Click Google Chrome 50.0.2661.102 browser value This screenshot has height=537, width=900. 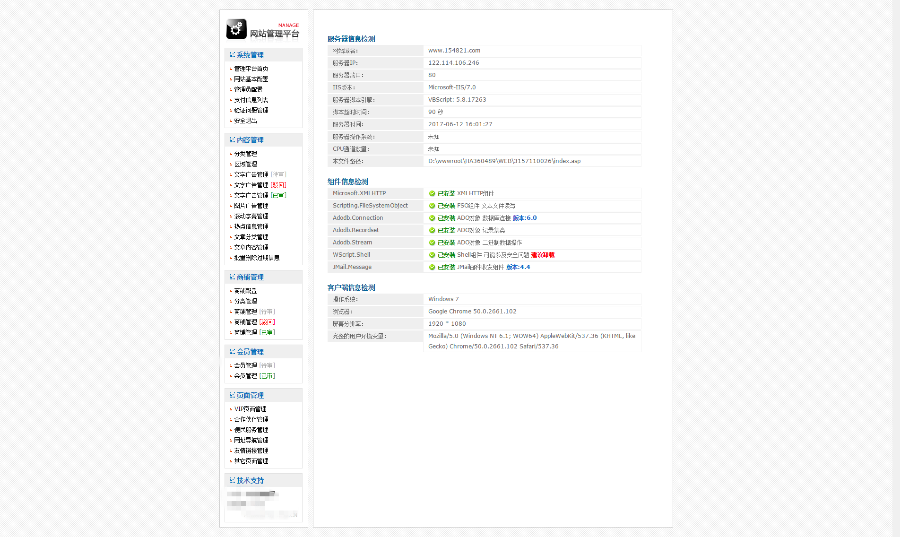click(472, 312)
